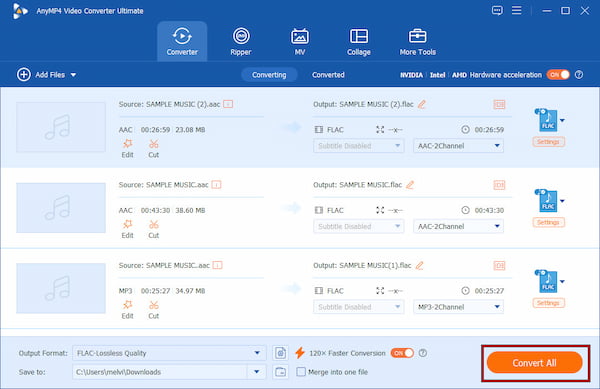
Task: Select the SAMPLE MUSIC (2).aac thumbnail
Action: pos(61,127)
